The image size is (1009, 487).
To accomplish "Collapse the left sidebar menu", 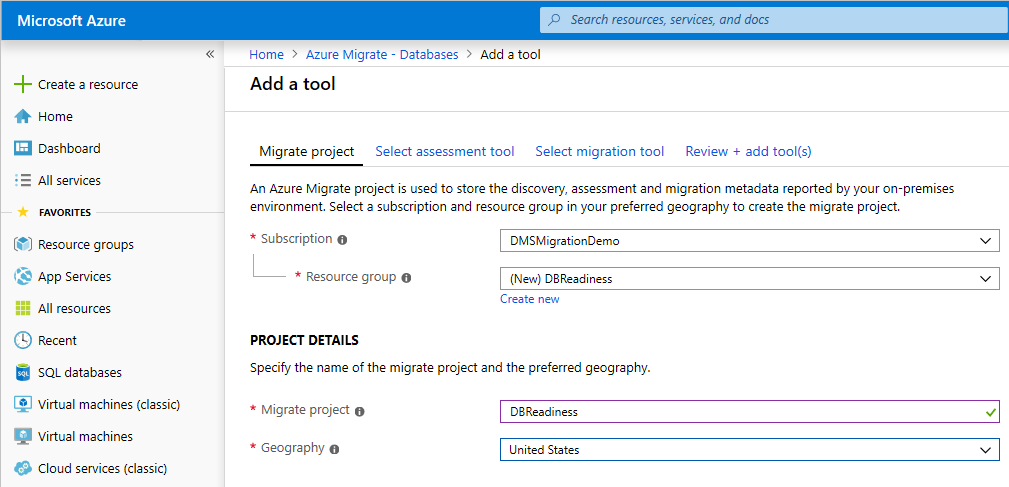I will pos(210,54).
